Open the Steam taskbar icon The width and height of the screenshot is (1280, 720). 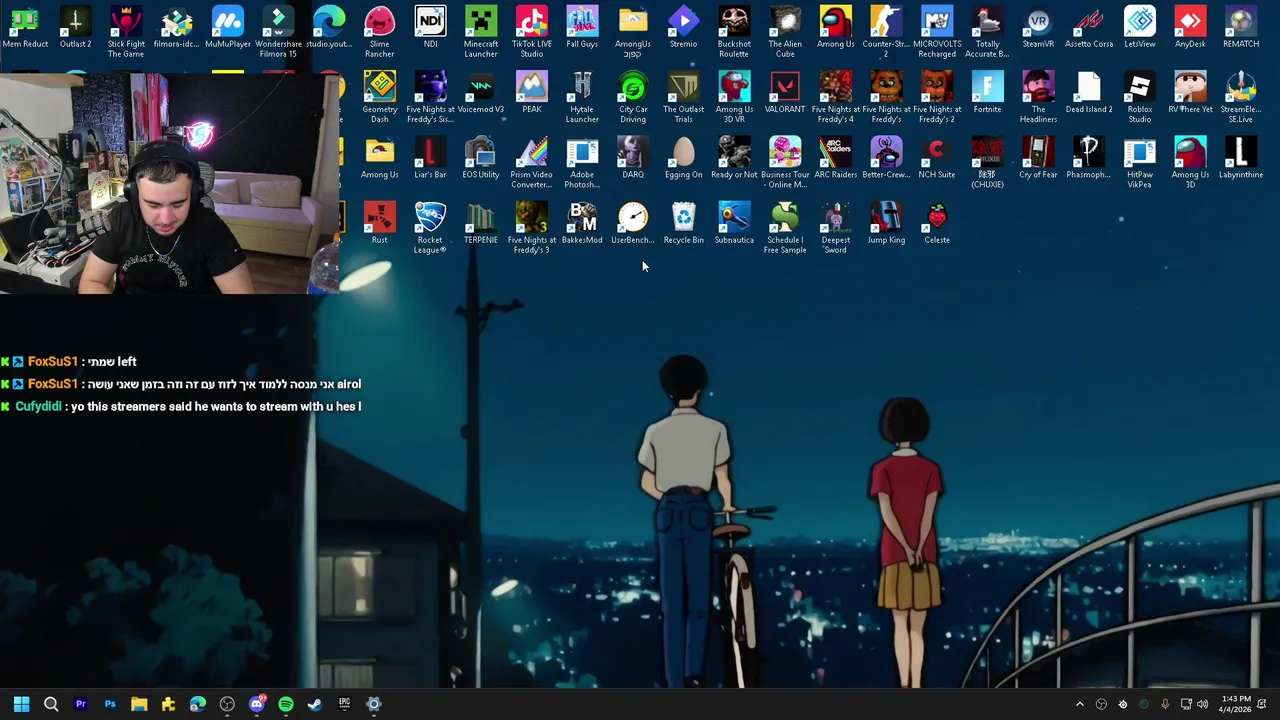[x=315, y=704]
